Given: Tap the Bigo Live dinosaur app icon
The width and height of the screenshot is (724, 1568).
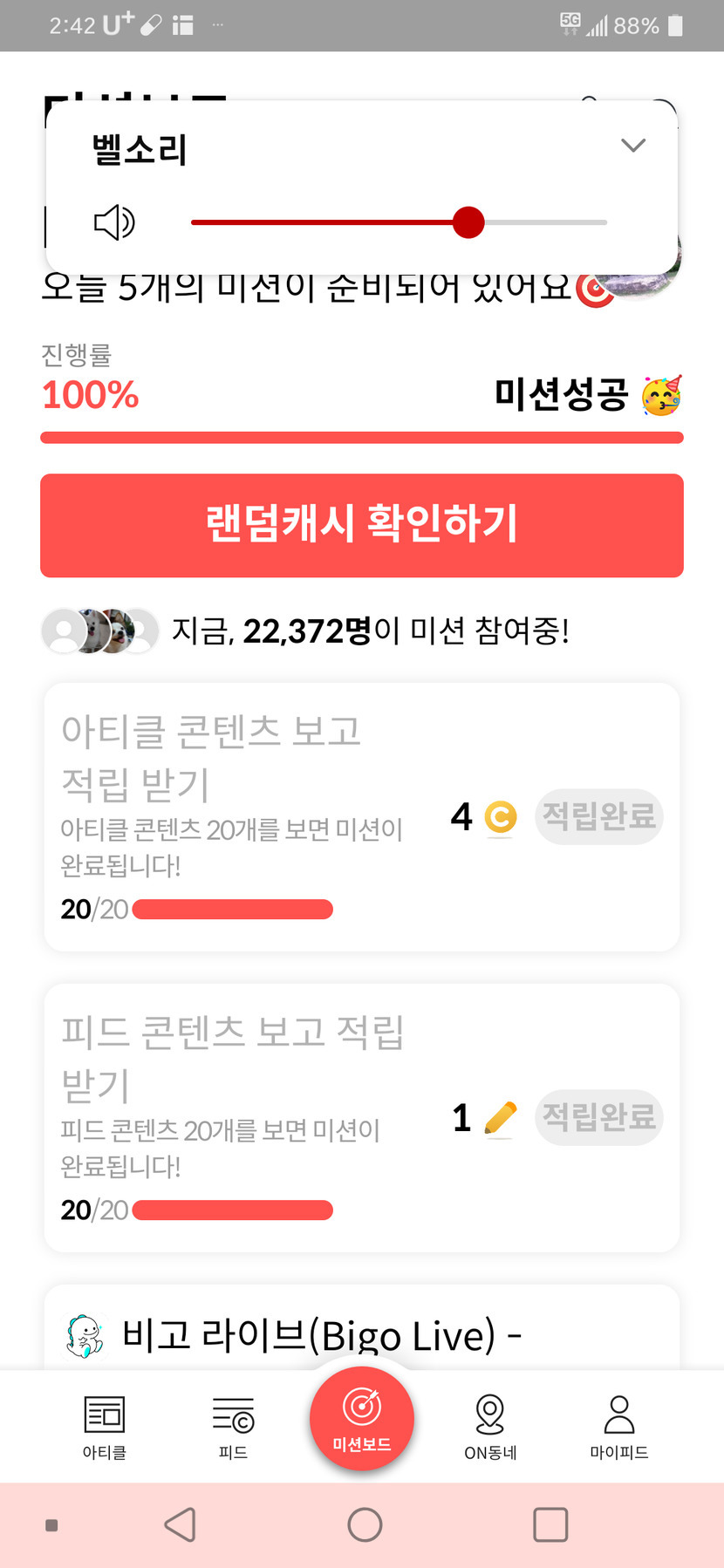Looking at the screenshot, I should click(x=85, y=1337).
